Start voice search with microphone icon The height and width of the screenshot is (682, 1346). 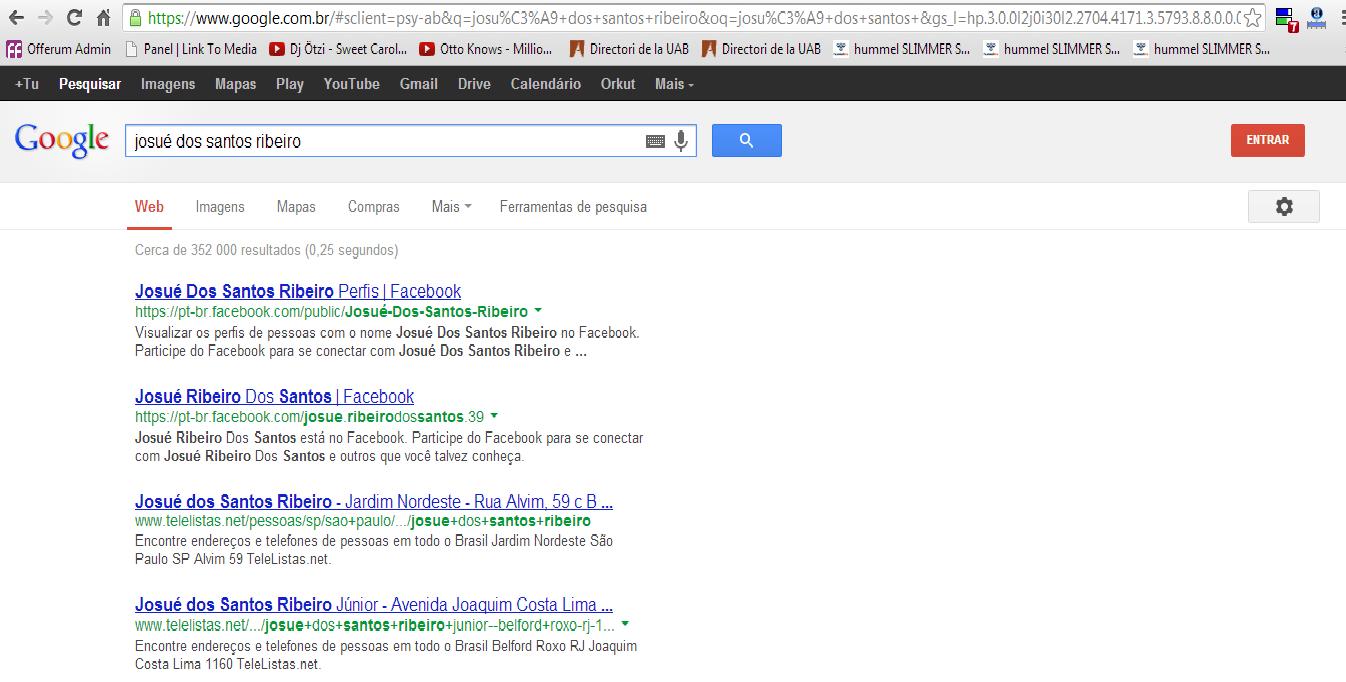[681, 141]
